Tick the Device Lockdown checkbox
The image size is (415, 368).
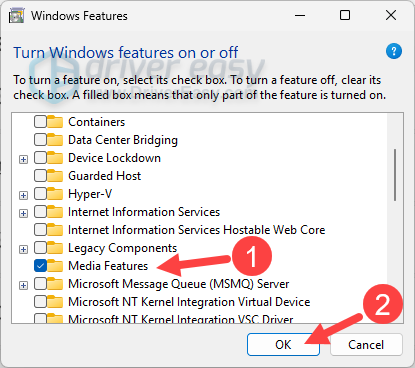[x=40, y=158]
